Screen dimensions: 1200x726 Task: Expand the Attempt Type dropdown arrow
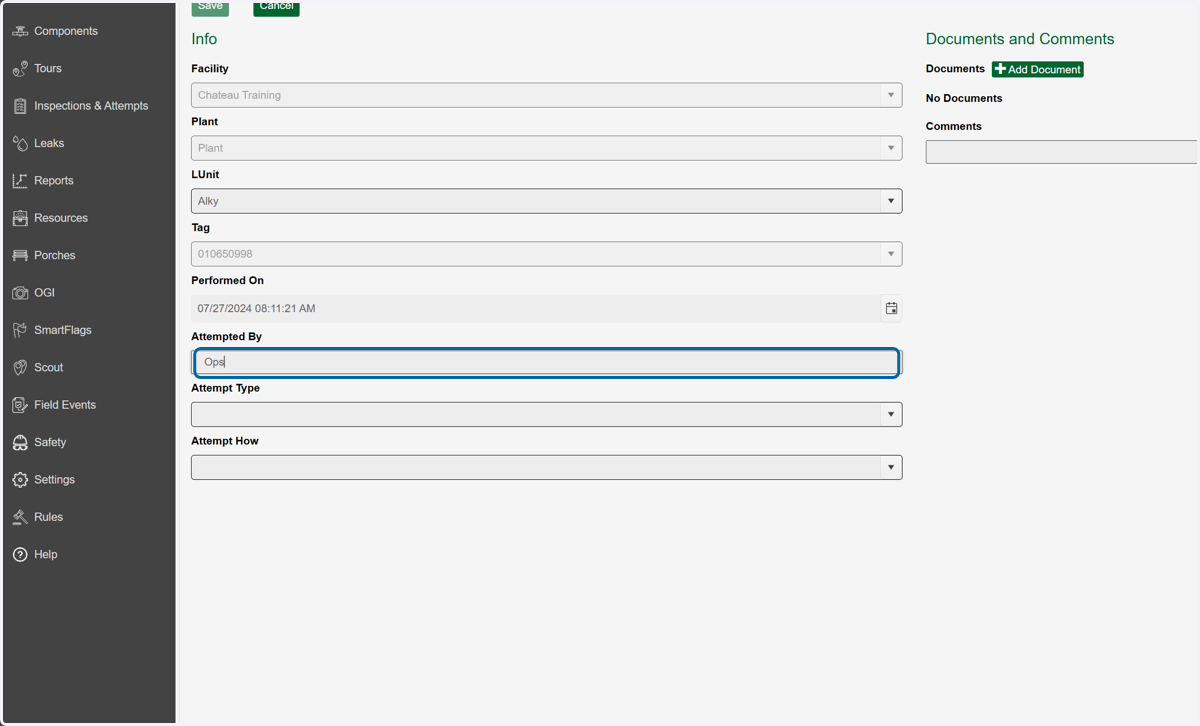click(x=891, y=414)
